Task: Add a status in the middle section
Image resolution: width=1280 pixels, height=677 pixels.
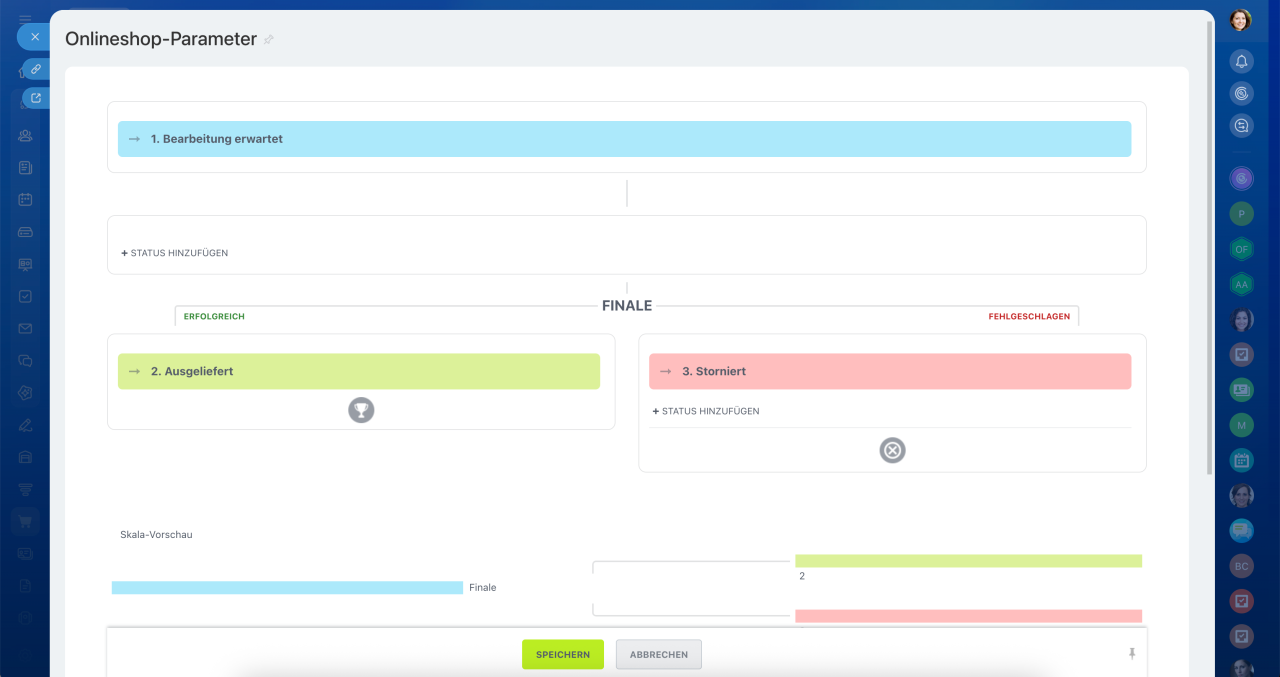Action: [x=175, y=253]
